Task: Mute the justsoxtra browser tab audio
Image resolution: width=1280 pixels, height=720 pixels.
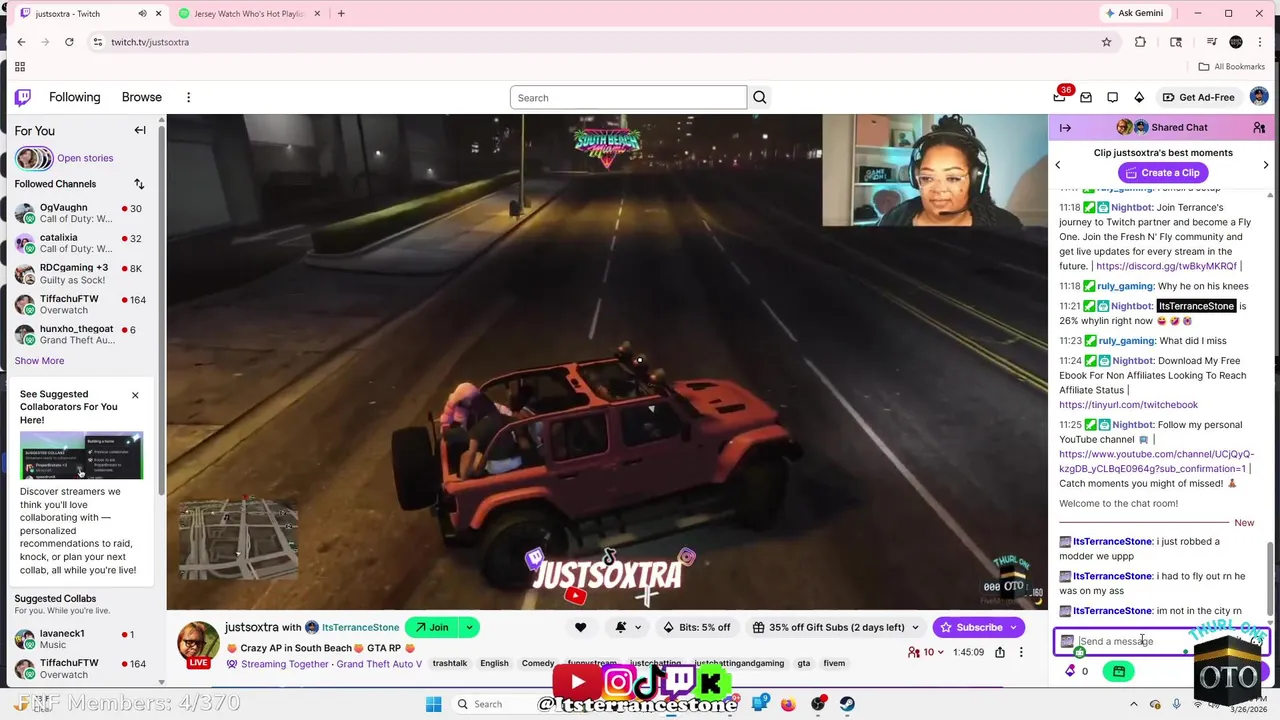Action: 142,14
